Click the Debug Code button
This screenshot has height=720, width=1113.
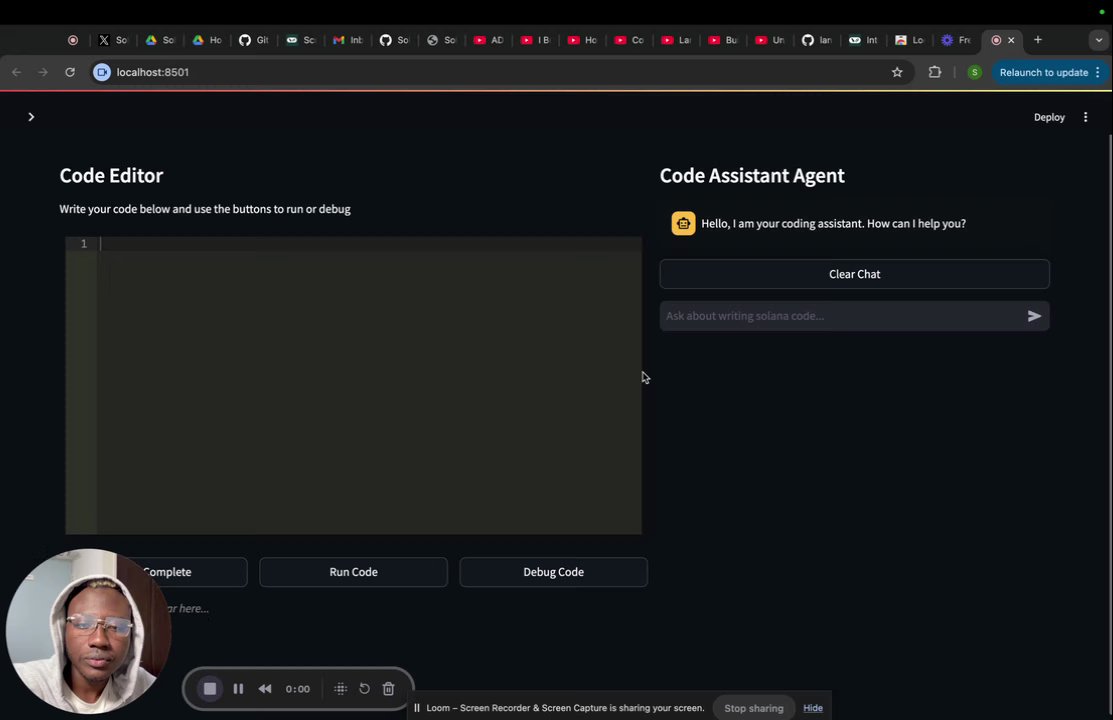tap(554, 572)
